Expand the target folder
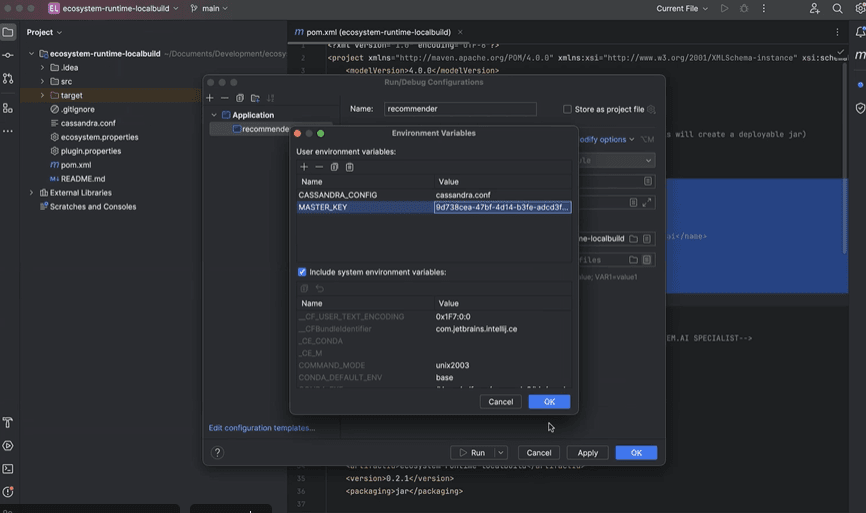 [x=42, y=95]
